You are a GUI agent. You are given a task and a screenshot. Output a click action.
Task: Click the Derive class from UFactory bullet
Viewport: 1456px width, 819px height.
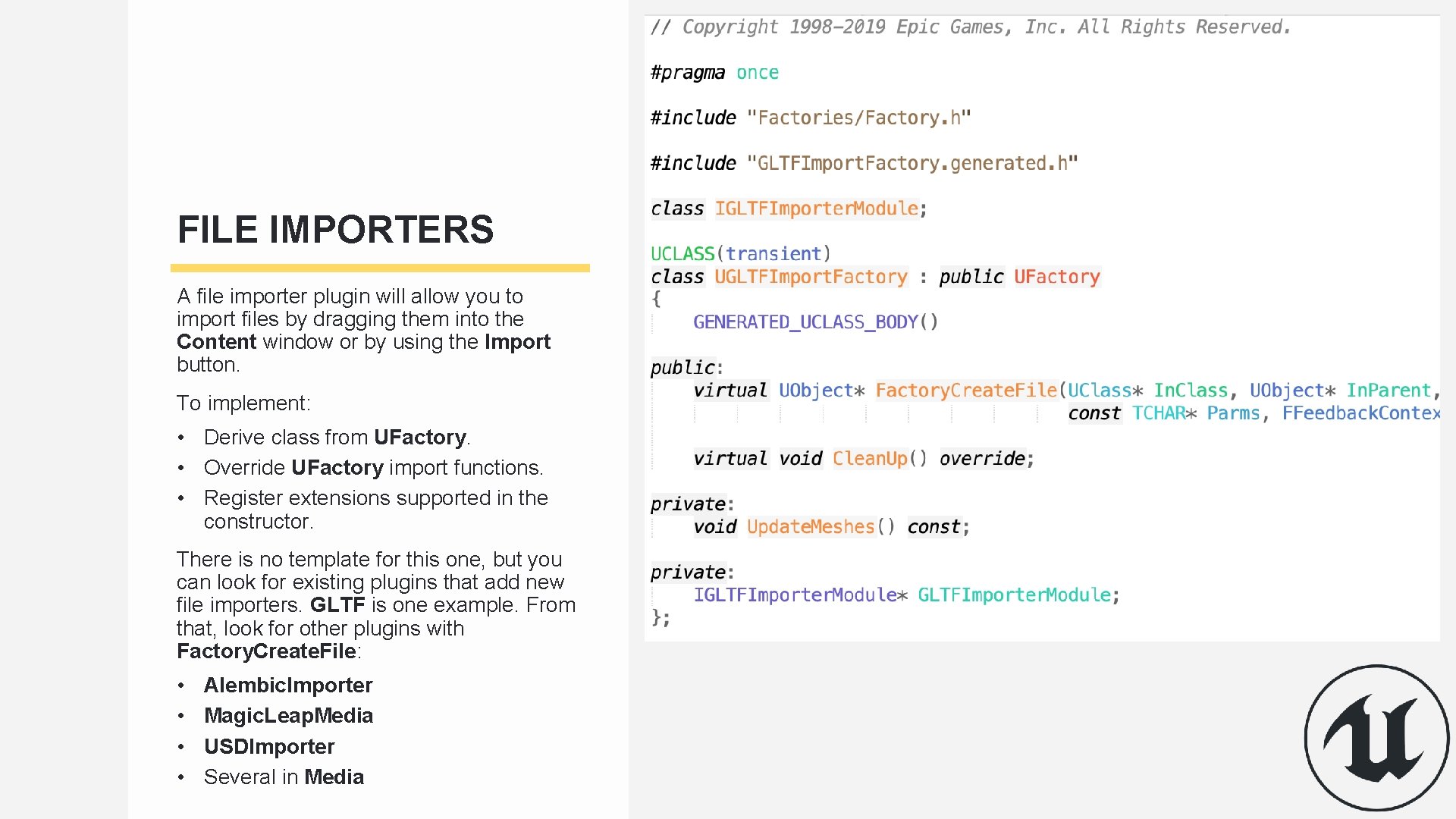(337, 437)
